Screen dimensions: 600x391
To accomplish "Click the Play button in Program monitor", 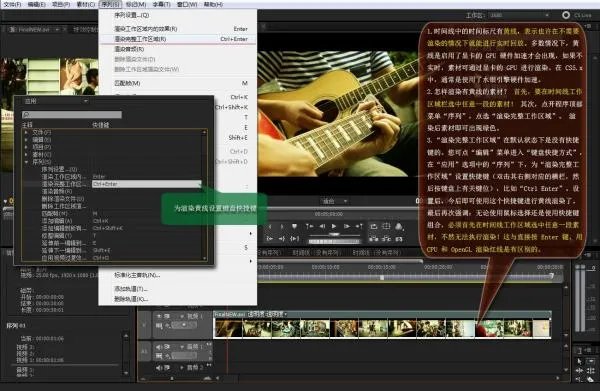I will (334, 226).
